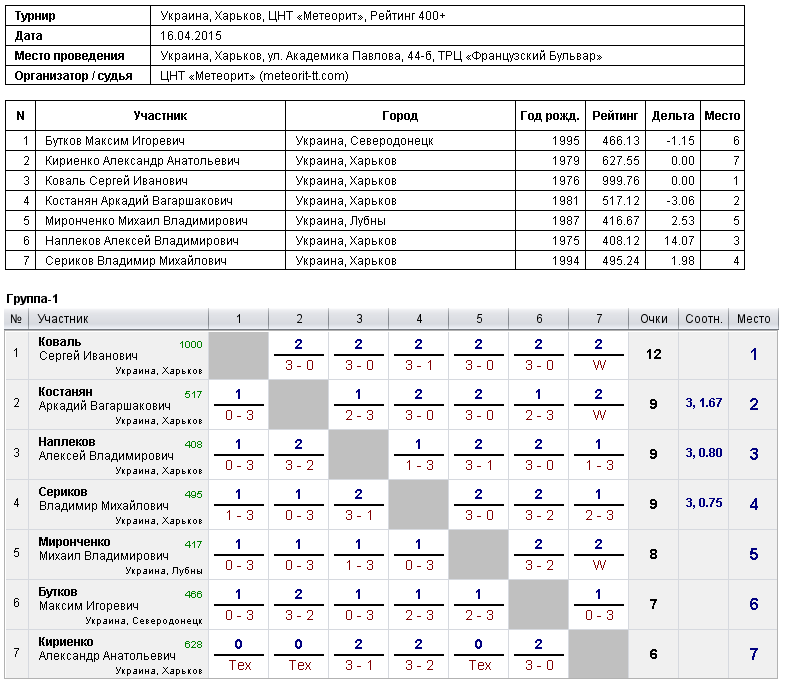The height and width of the screenshot is (692, 788).
Task: Click the 'Рейтинг' column header
Action: tap(615, 116)
